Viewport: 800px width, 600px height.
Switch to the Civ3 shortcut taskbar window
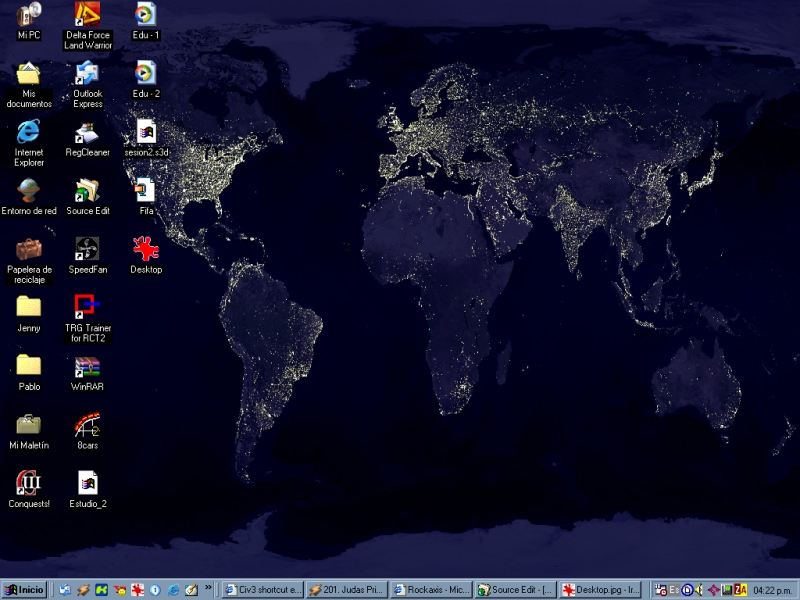point(262,590)
